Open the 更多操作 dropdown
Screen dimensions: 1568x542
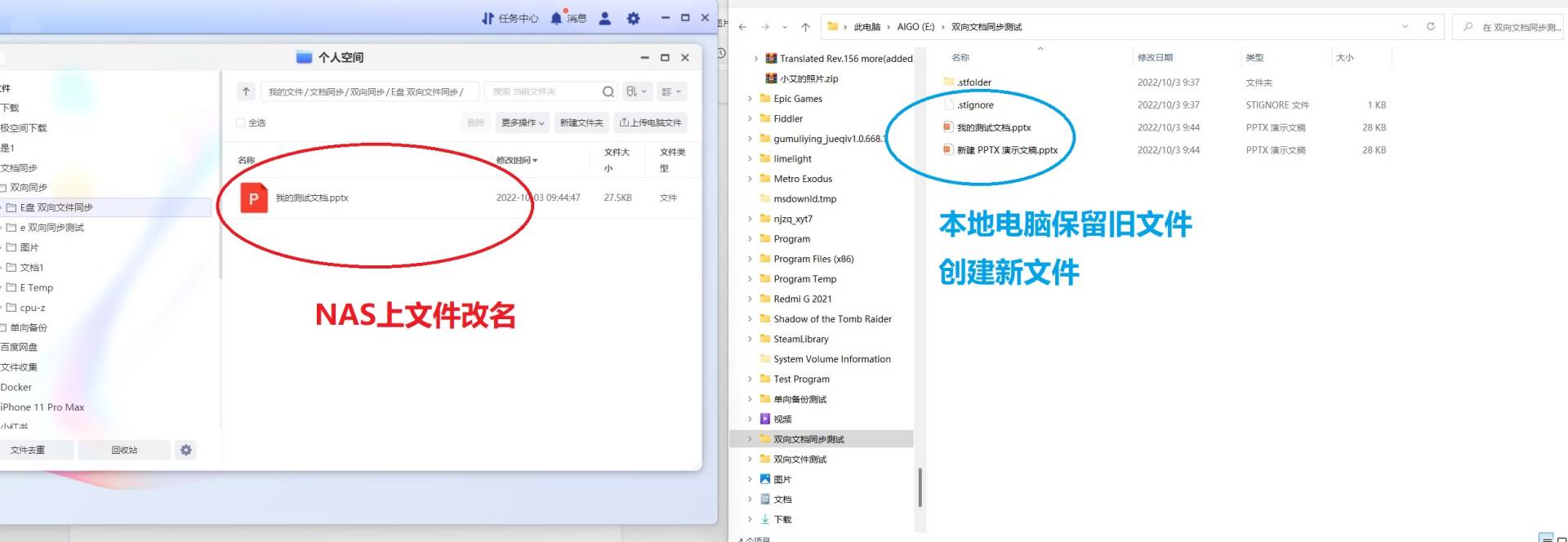[523, 122]
